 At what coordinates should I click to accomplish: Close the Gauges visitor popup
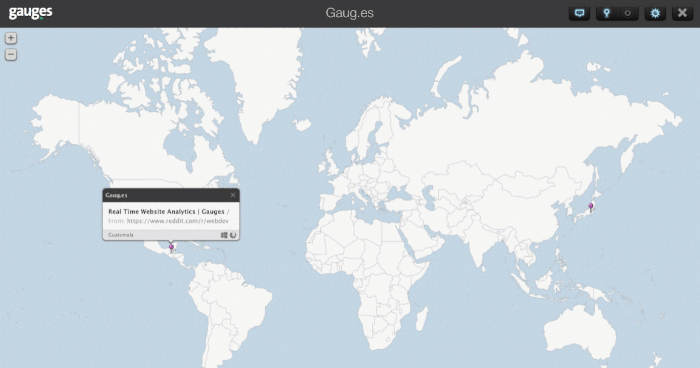click(233, 195)
